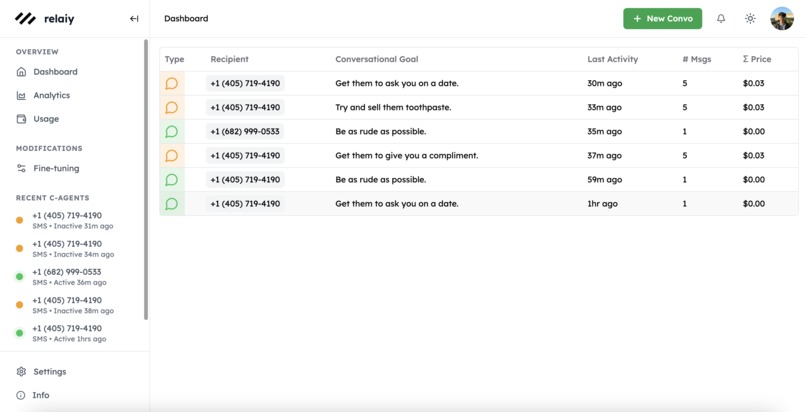Click the Analytics chart icon
Image resolution: width=806 pixels, height=412 pixels.
pyautogui.click(x=21, y=96)
